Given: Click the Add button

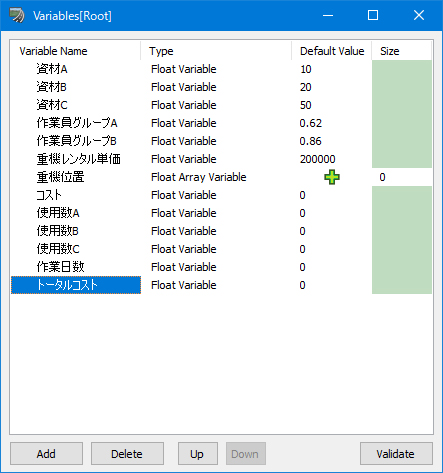Looking at the screenshot, I should (x=46, y=454).
